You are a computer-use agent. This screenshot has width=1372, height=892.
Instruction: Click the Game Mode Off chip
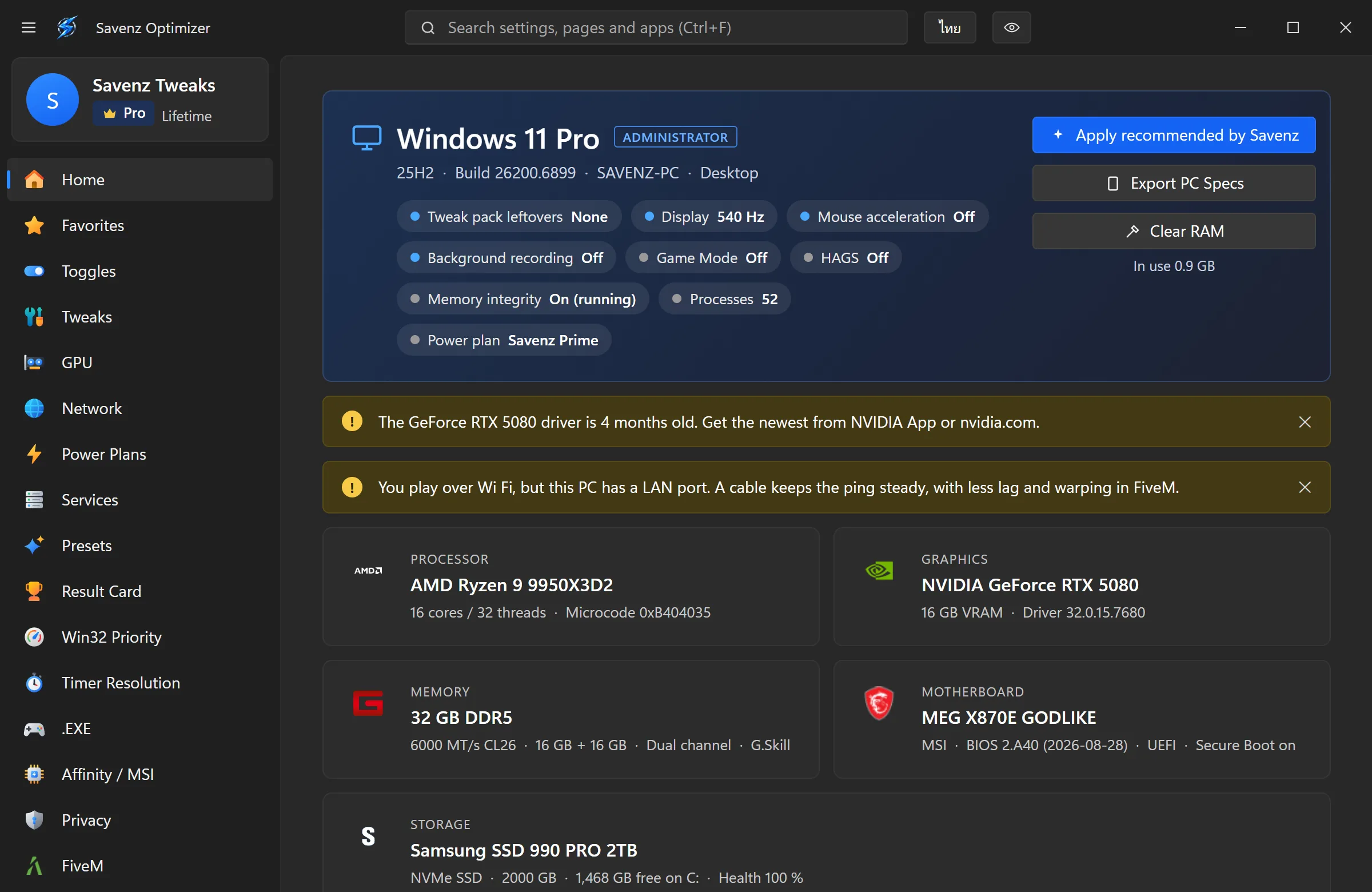point(703,258)
